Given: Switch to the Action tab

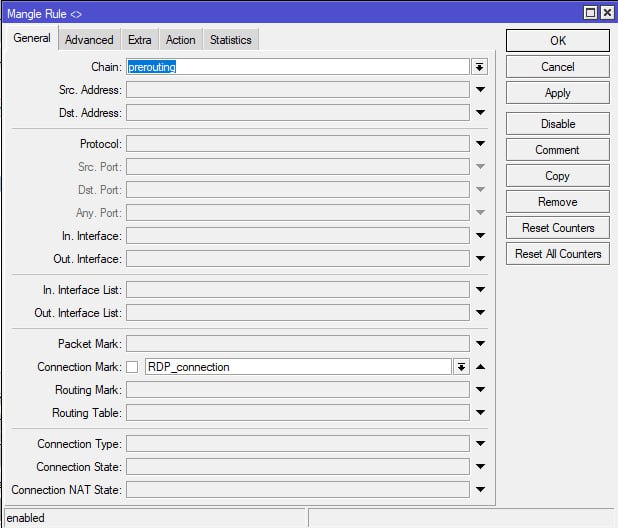Looking at the screenshot, I should click(181, 40).
